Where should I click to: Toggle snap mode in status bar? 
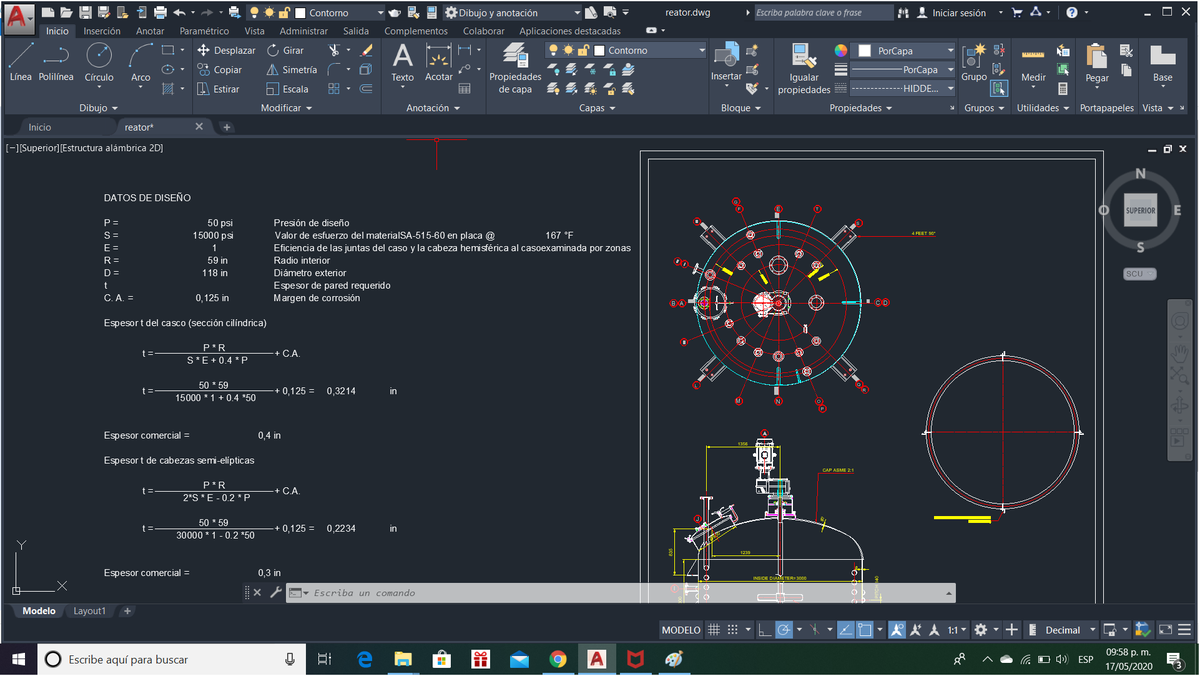click(x=733, y=630)
